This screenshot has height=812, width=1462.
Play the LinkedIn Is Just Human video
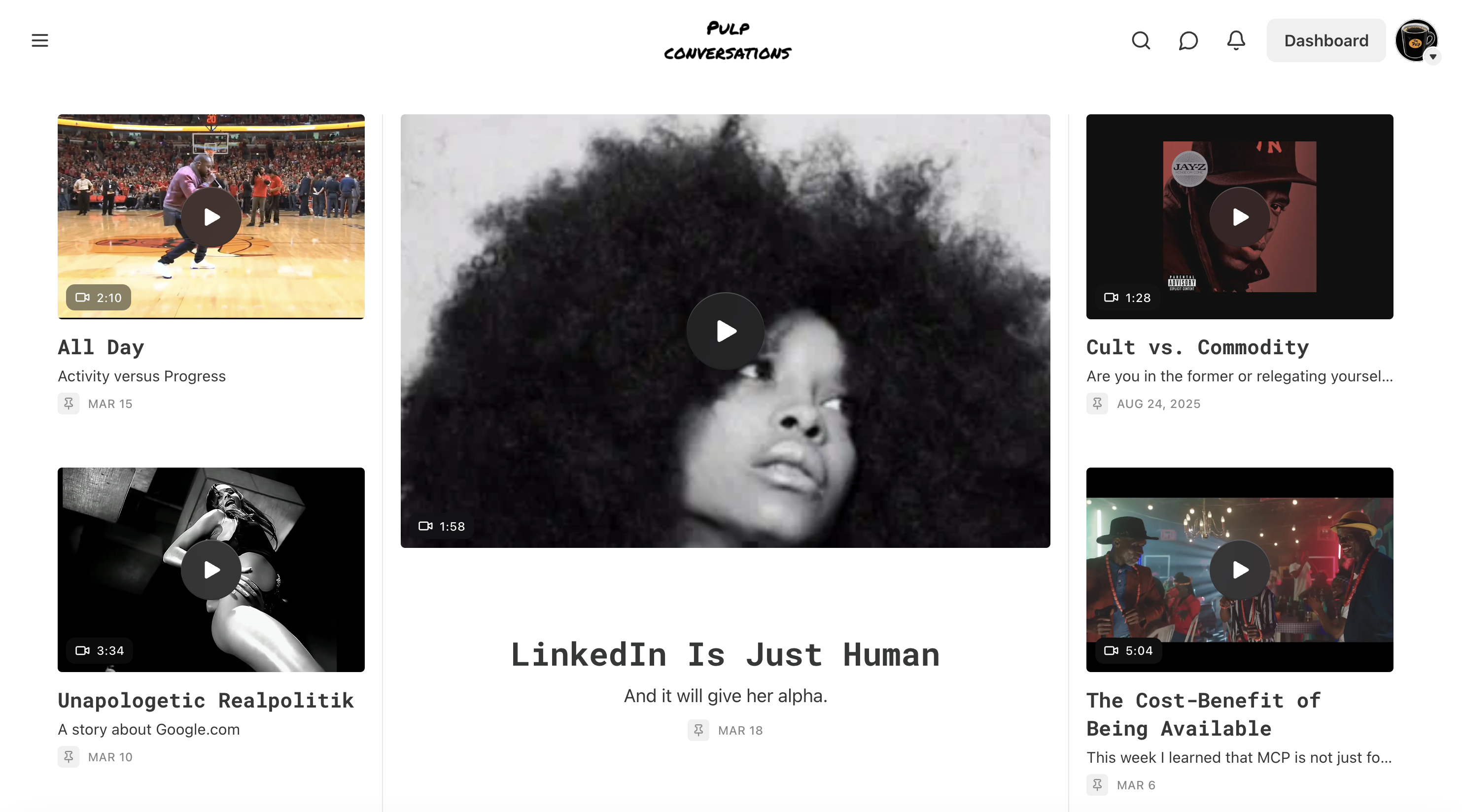(725, 331)
